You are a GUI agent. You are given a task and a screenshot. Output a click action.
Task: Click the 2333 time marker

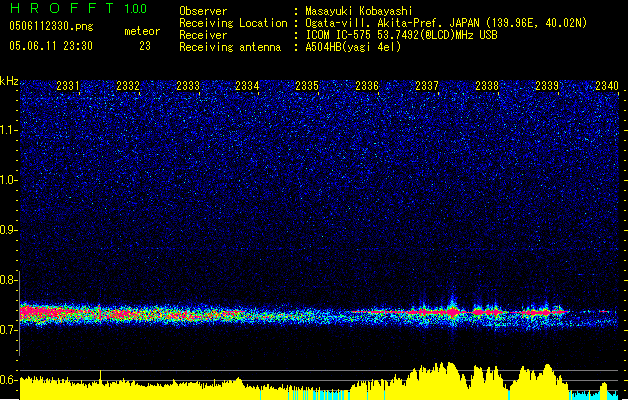coord(188,85)
